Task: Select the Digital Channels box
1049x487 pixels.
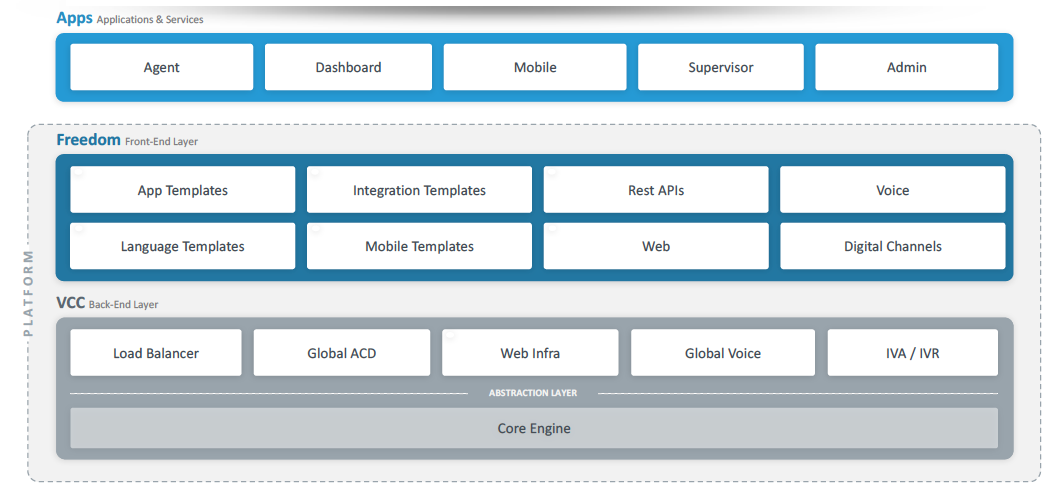Action: point(892,246)
